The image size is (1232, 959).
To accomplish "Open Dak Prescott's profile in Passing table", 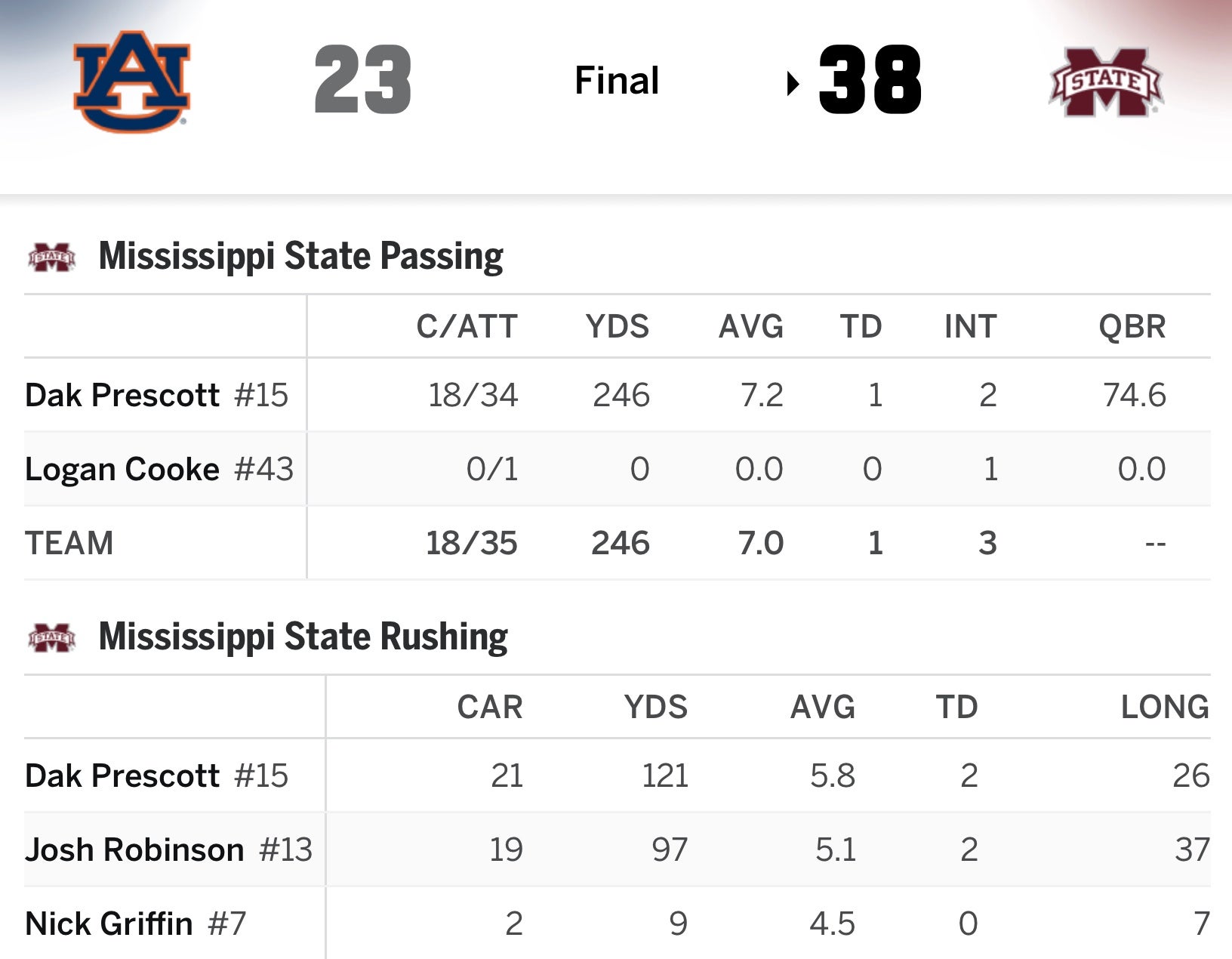I will [x=122, y=395].
